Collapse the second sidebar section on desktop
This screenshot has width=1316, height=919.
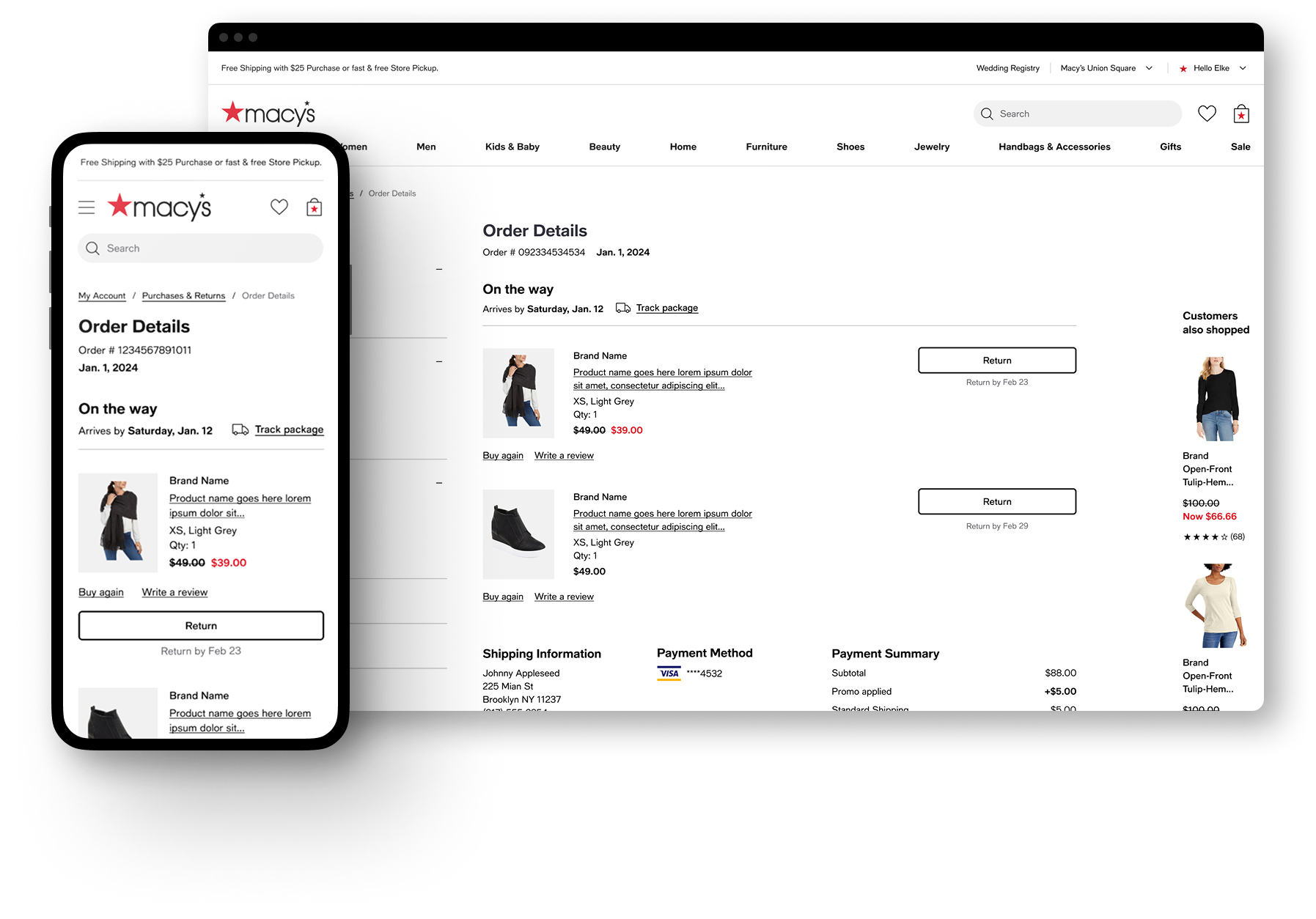pyautogui.click(x=439, y=361)
